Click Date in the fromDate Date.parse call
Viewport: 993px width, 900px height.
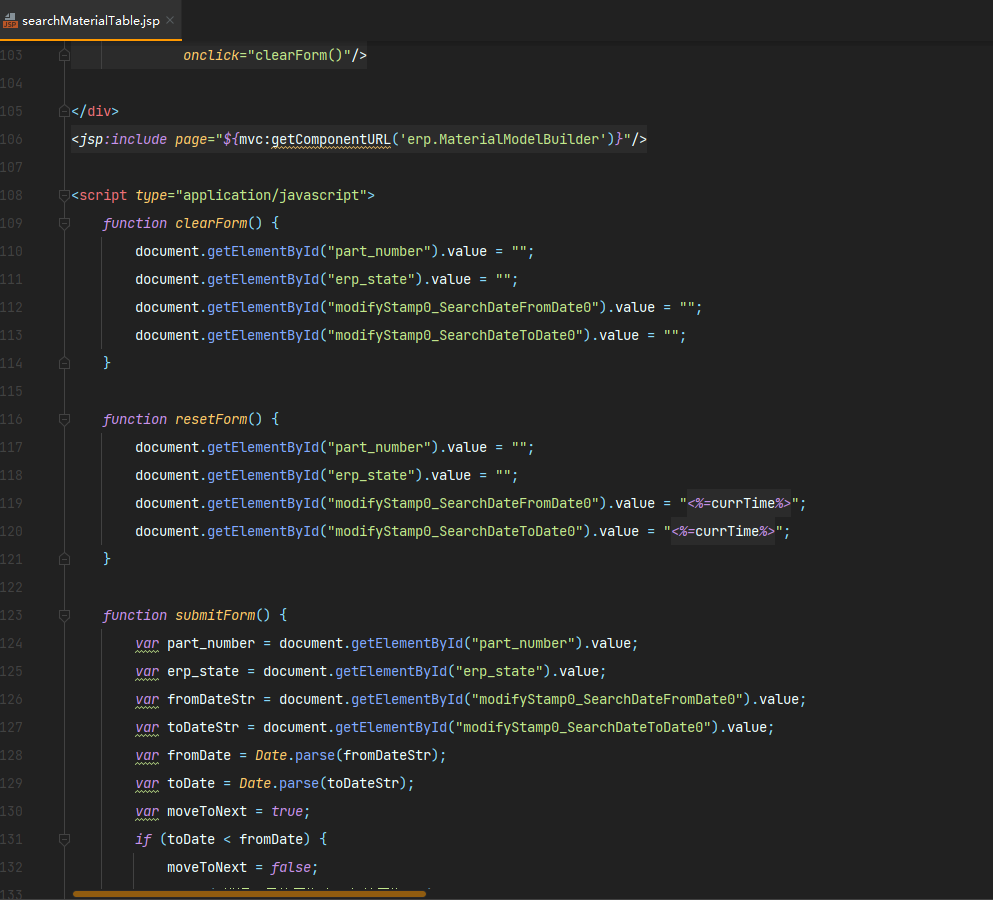click(x=273, y=755)
